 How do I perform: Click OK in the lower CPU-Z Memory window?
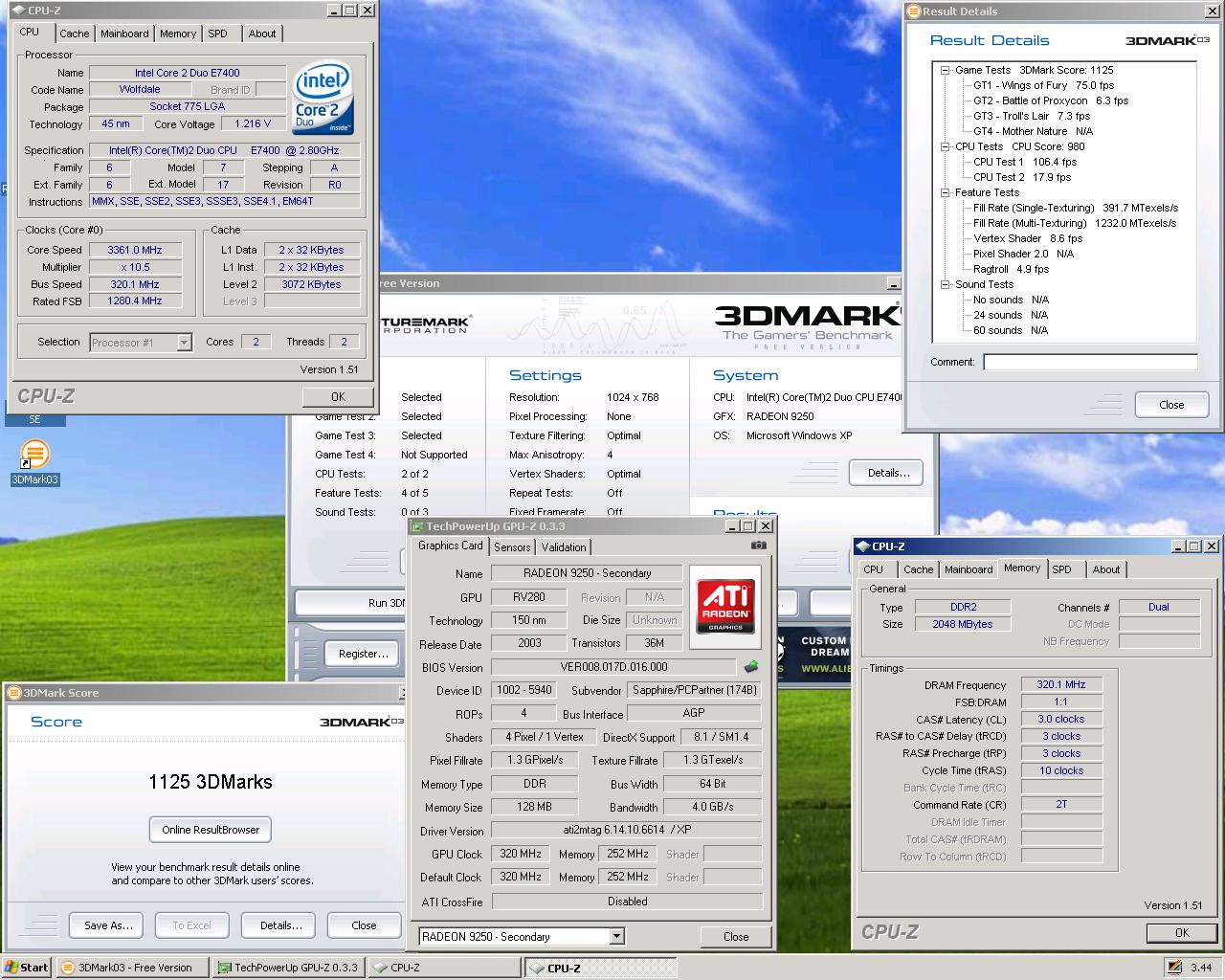[x=1182, y=933]
